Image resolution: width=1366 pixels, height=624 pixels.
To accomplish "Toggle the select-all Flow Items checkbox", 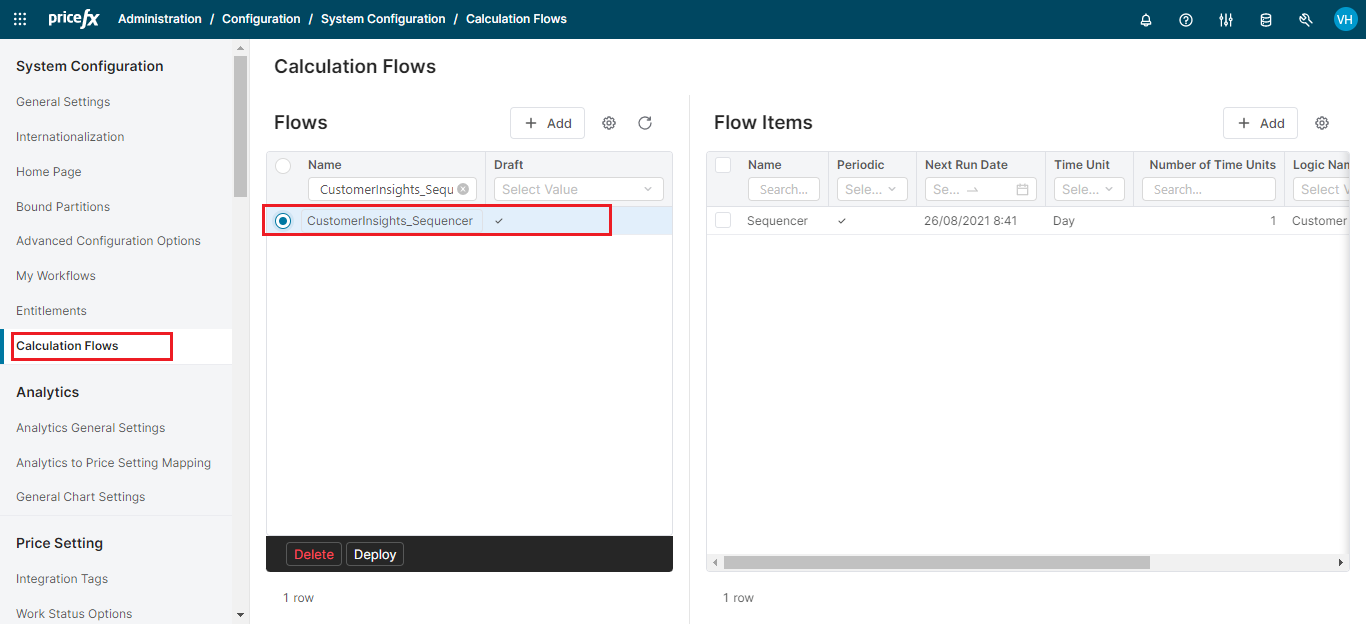I will (x=723, y=165).
